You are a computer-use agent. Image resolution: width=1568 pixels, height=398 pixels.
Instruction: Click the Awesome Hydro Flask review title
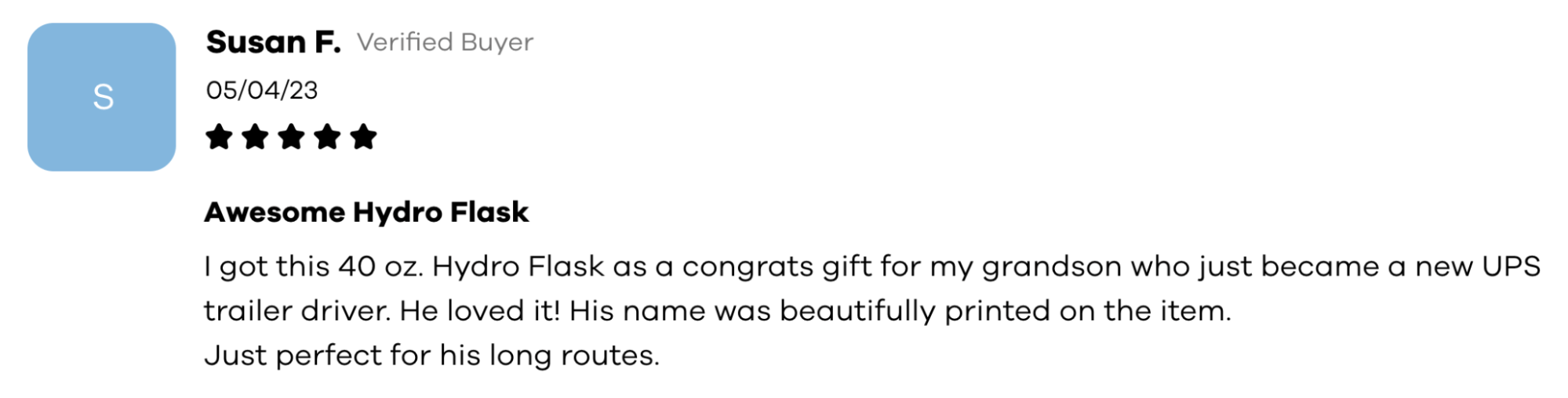tap(366, 212)
